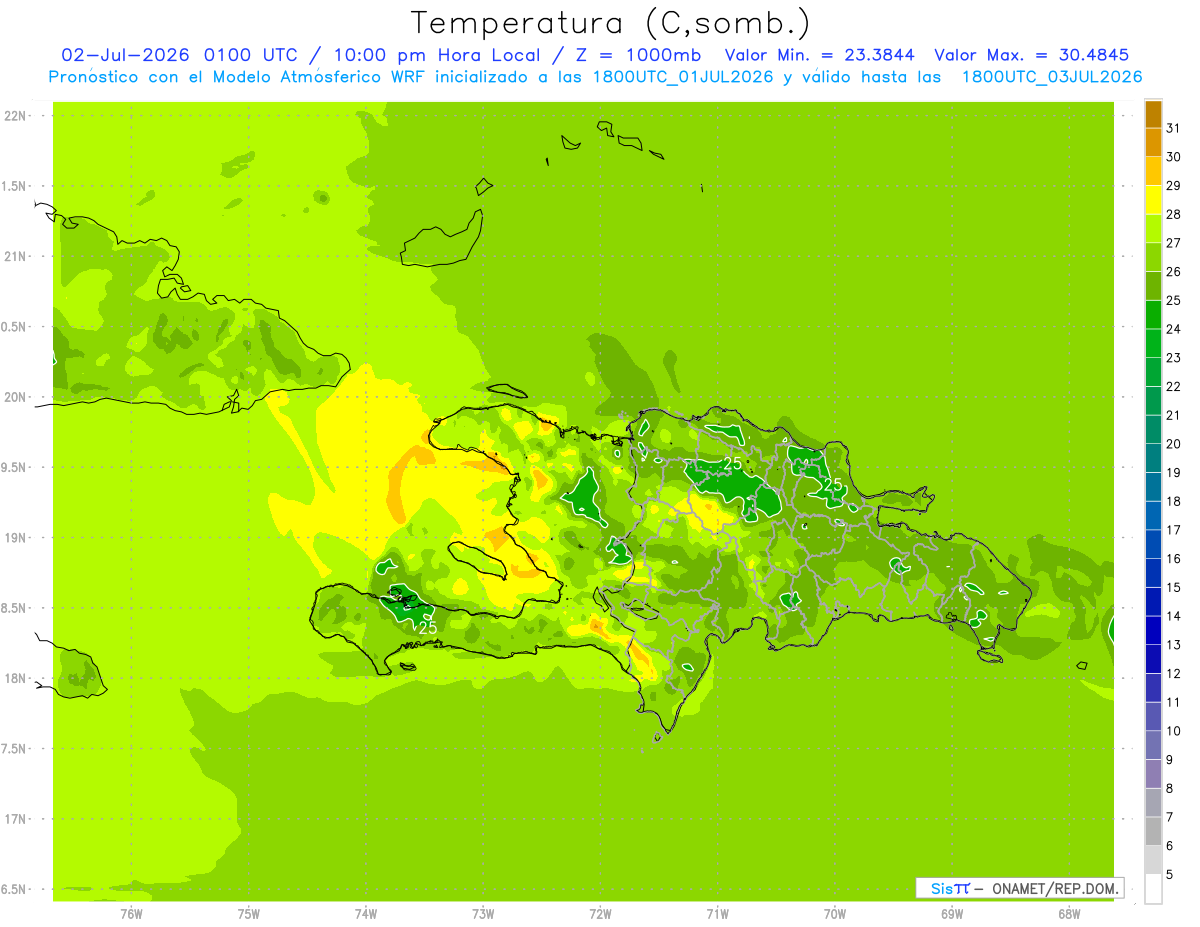The width and height of the screenshot is (1200, 927).
Task: Pick the legend swatch between 12 and 13
Action: click(x=1153, y=659)
